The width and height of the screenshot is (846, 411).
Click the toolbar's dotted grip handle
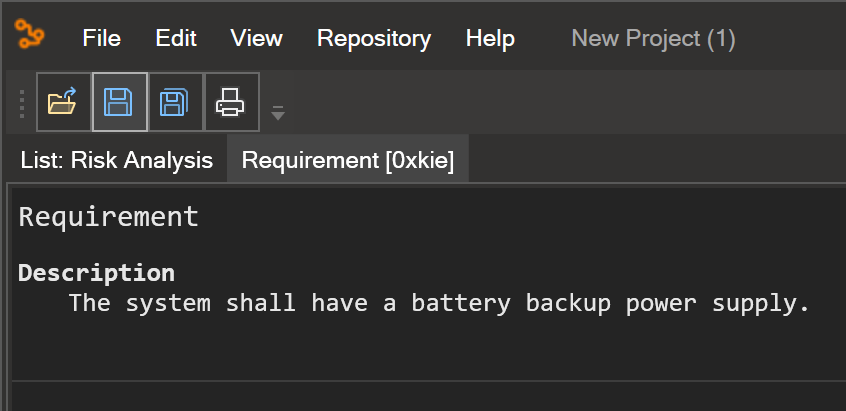[x=22, y=104]
